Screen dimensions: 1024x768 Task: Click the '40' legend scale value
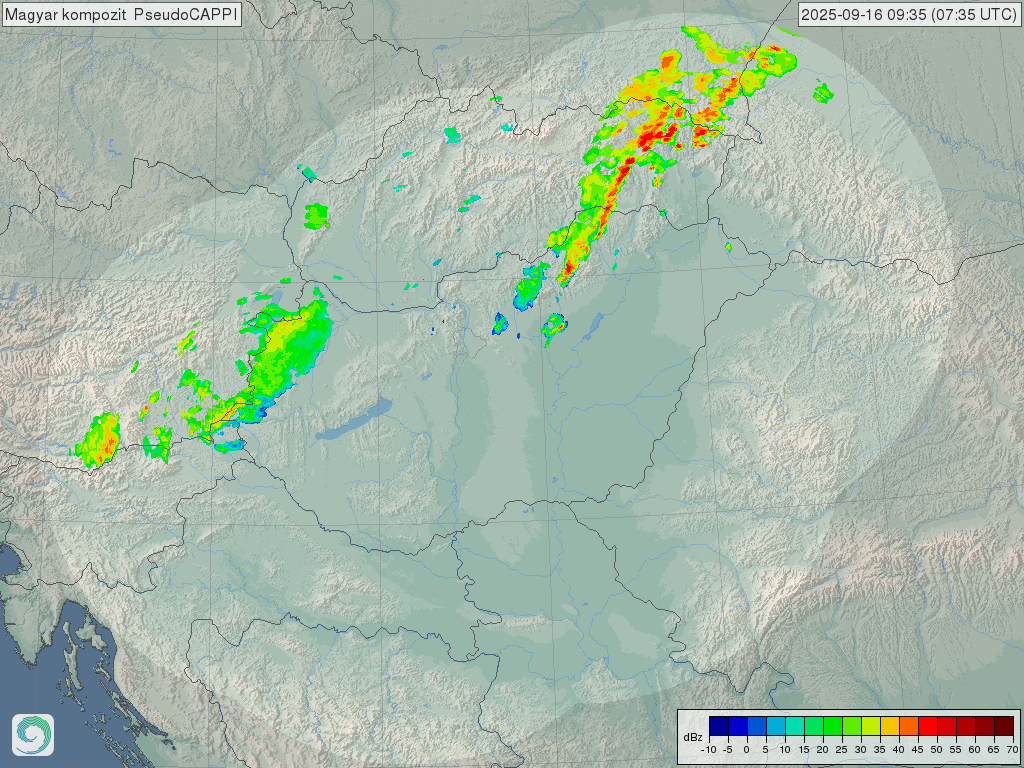(899, 750)
